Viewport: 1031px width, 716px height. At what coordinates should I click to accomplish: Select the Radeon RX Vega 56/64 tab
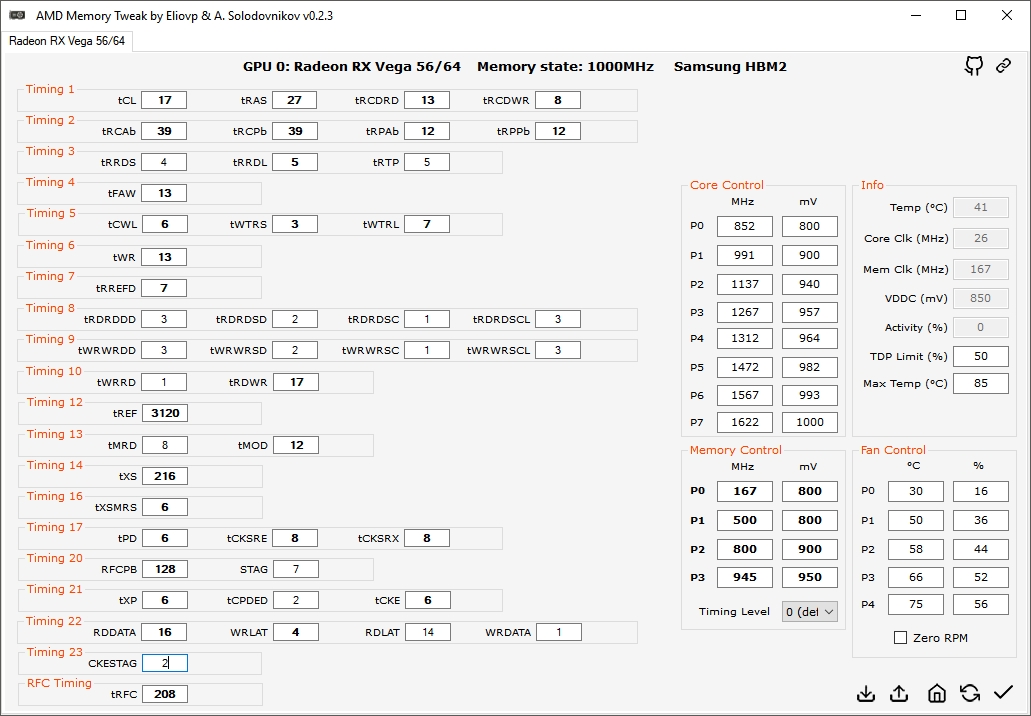tap(66, 41)
